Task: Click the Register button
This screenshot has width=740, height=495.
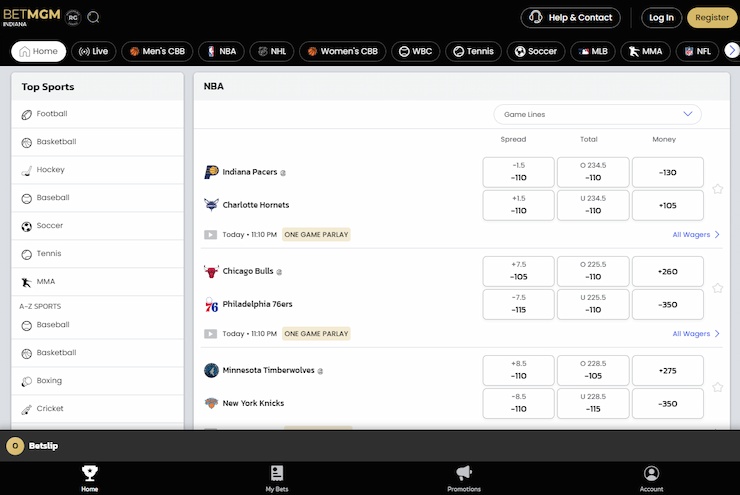Action: (x=712, y=17)
